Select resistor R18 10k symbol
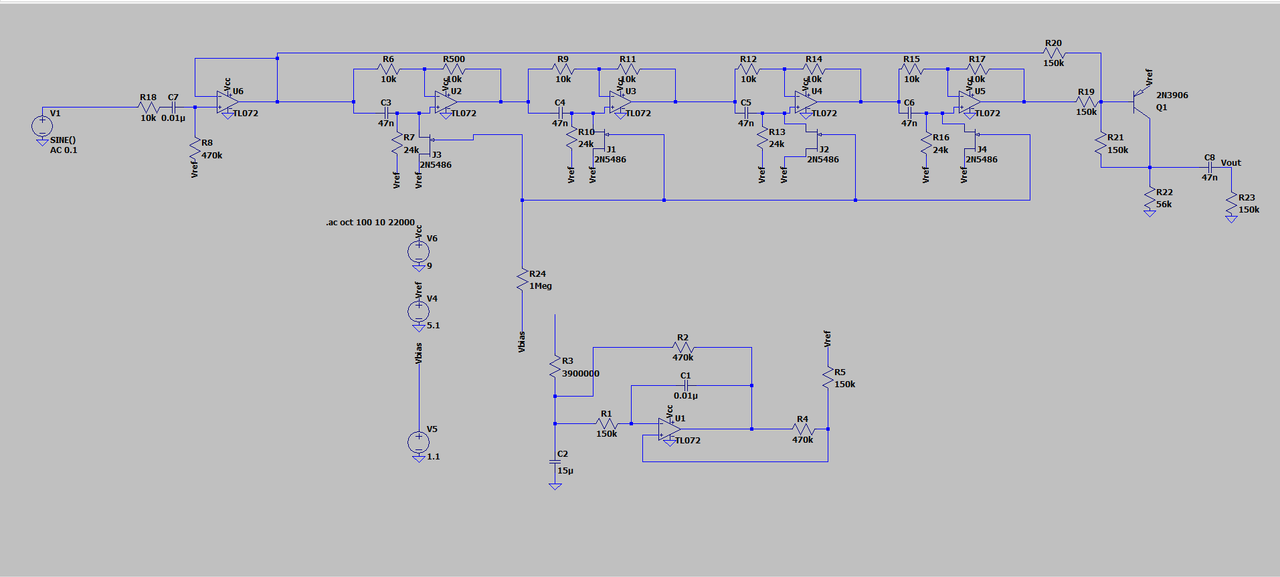Viewport: 1280px width, 577px height. coord(148,106)
